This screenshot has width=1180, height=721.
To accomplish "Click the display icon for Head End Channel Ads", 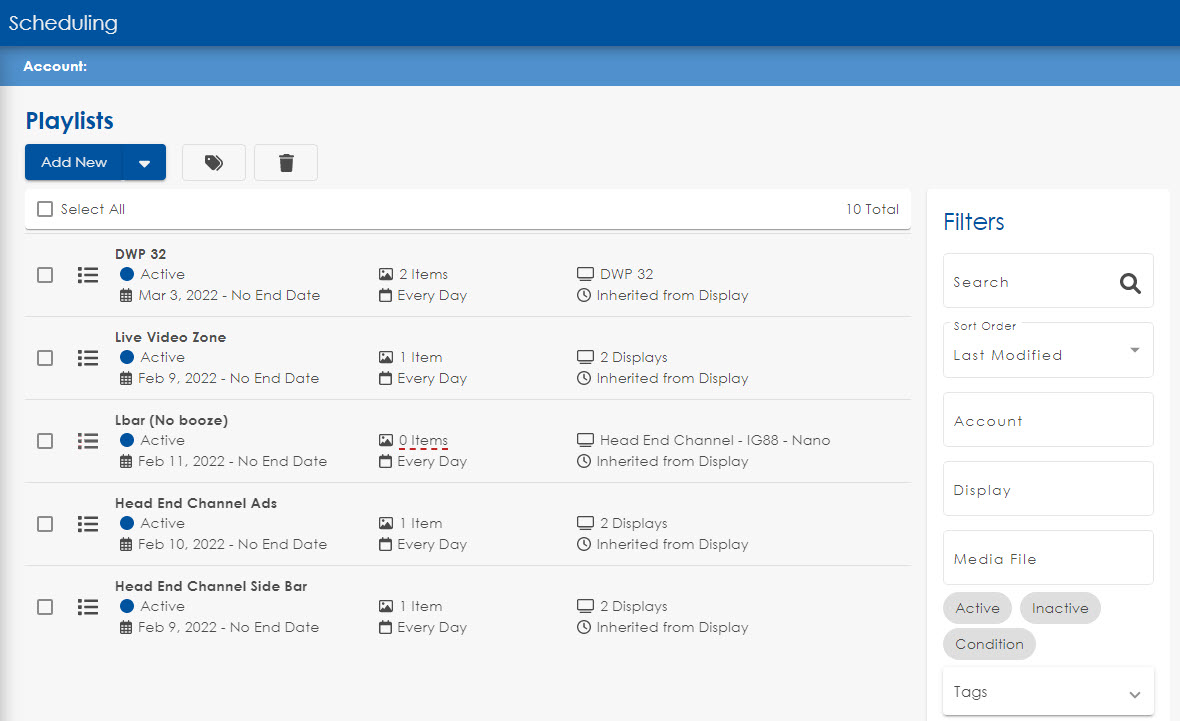I will pyautogui.click(x=585, y=523).
